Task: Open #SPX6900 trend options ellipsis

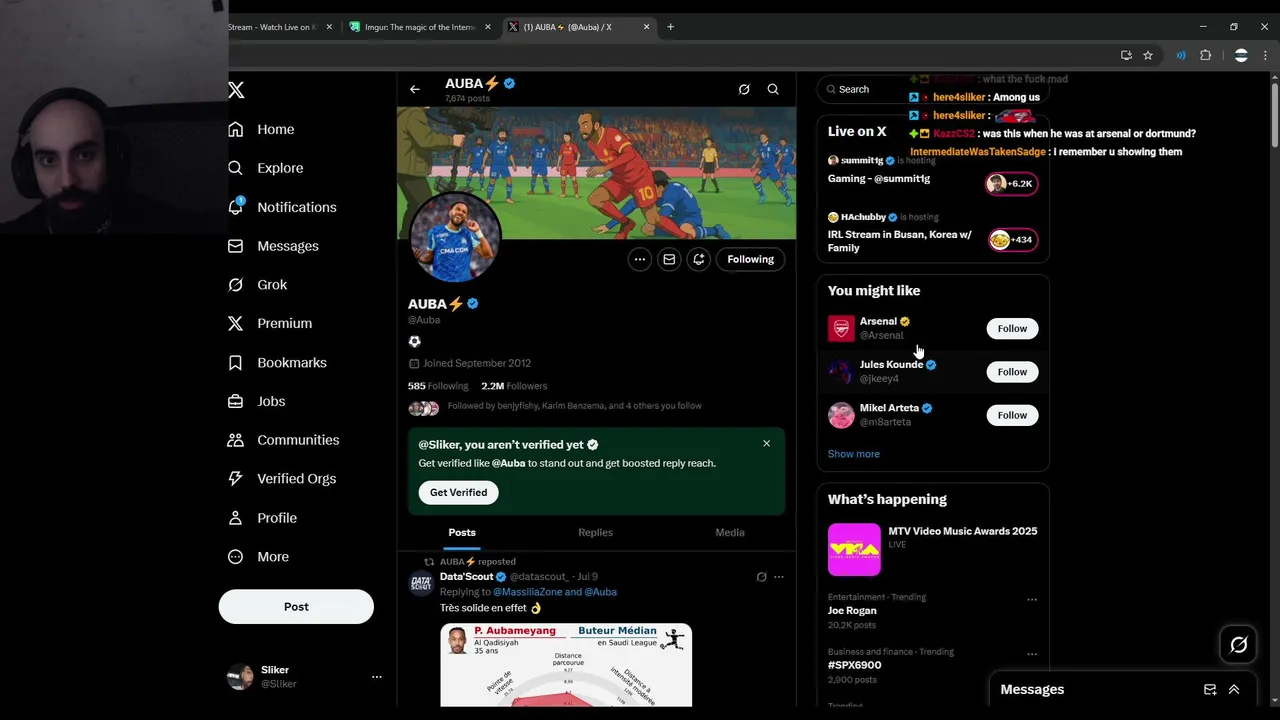Action: click(1032, 654)
